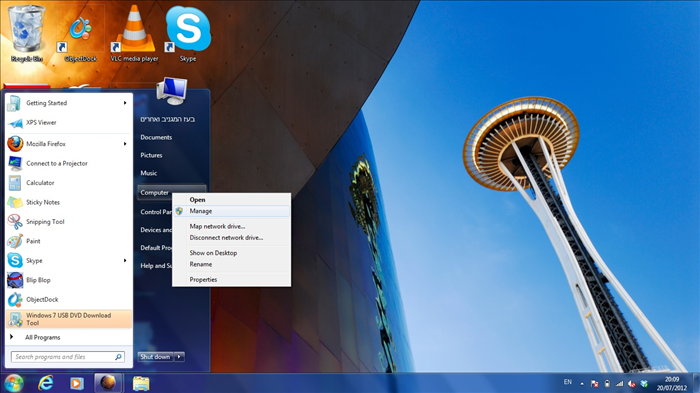
Task: Select Manage from the context menu
Action: 232,211
